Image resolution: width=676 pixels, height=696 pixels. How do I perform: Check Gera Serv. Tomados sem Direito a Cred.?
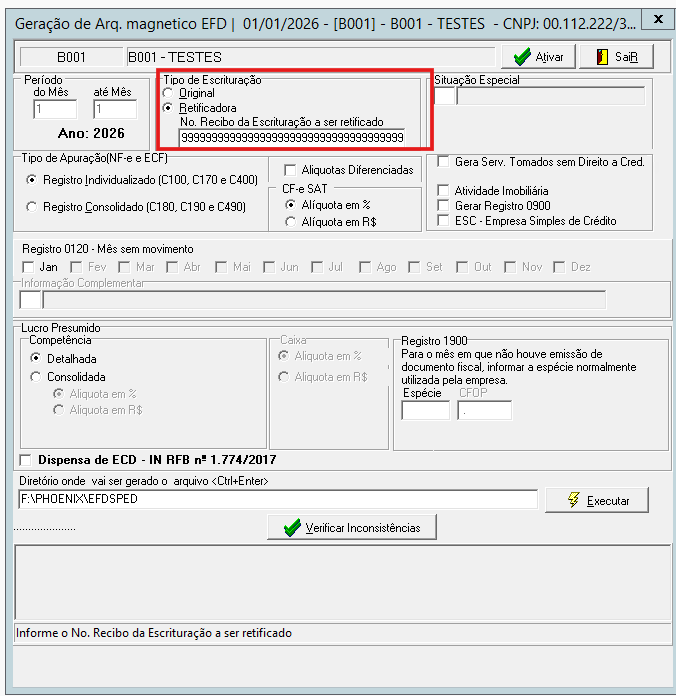click(x=443, y=162)
